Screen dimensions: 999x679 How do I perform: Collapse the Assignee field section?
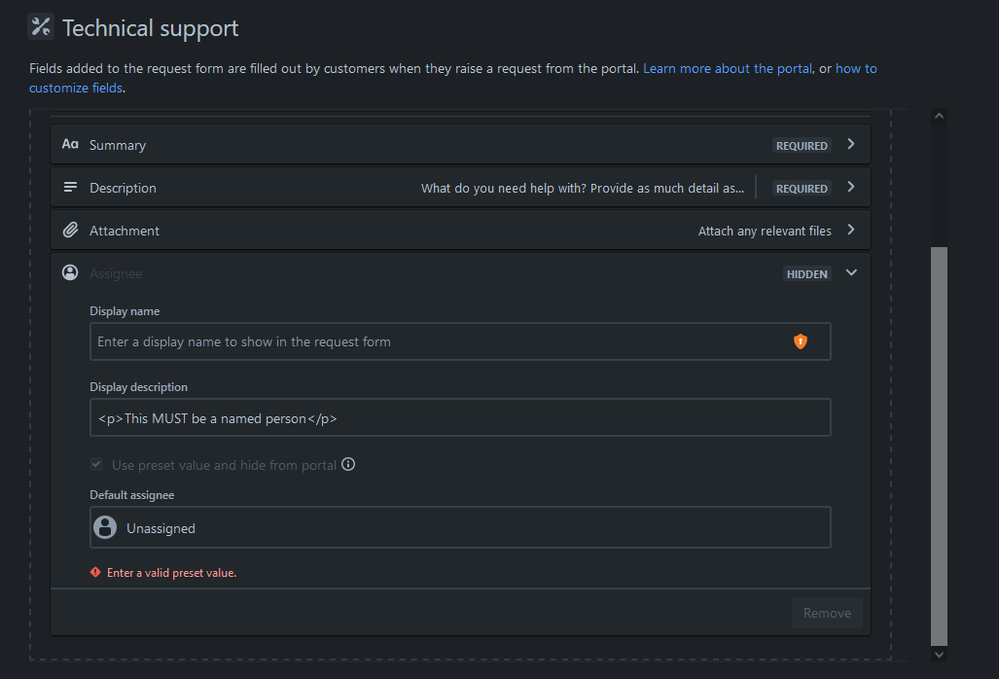click(x=851, y=273)
